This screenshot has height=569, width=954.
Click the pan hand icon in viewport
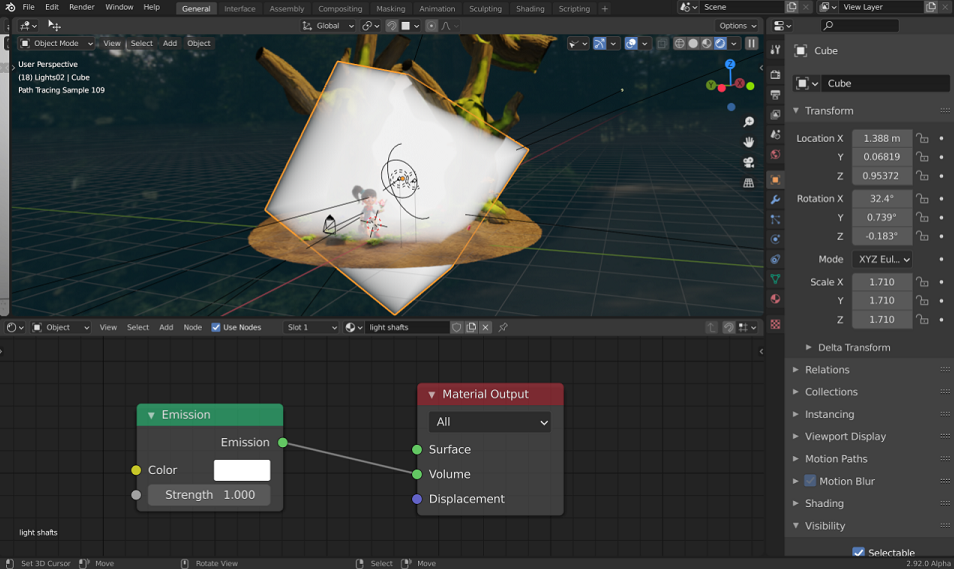(x=748, y=142)
